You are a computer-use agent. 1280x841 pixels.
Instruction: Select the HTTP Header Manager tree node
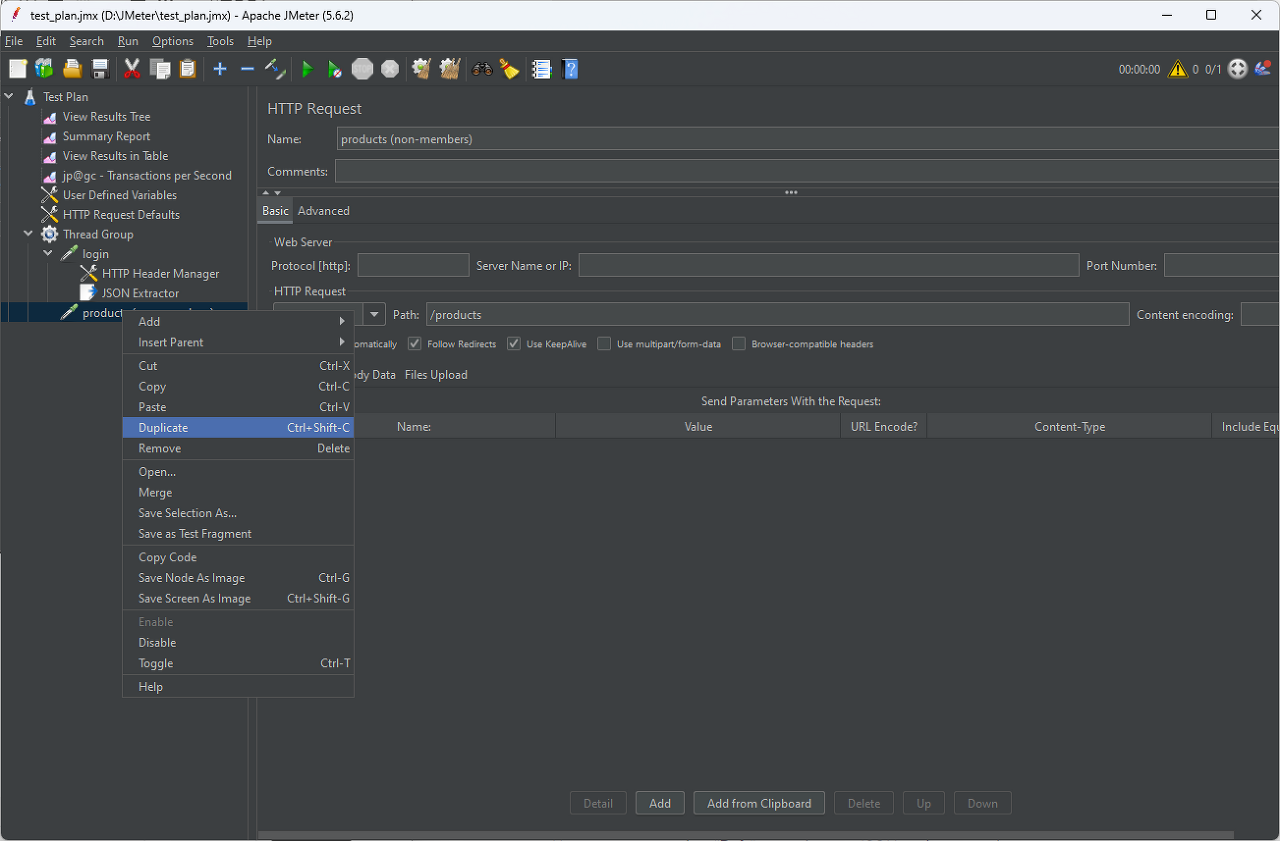click(x=160, y=274)
